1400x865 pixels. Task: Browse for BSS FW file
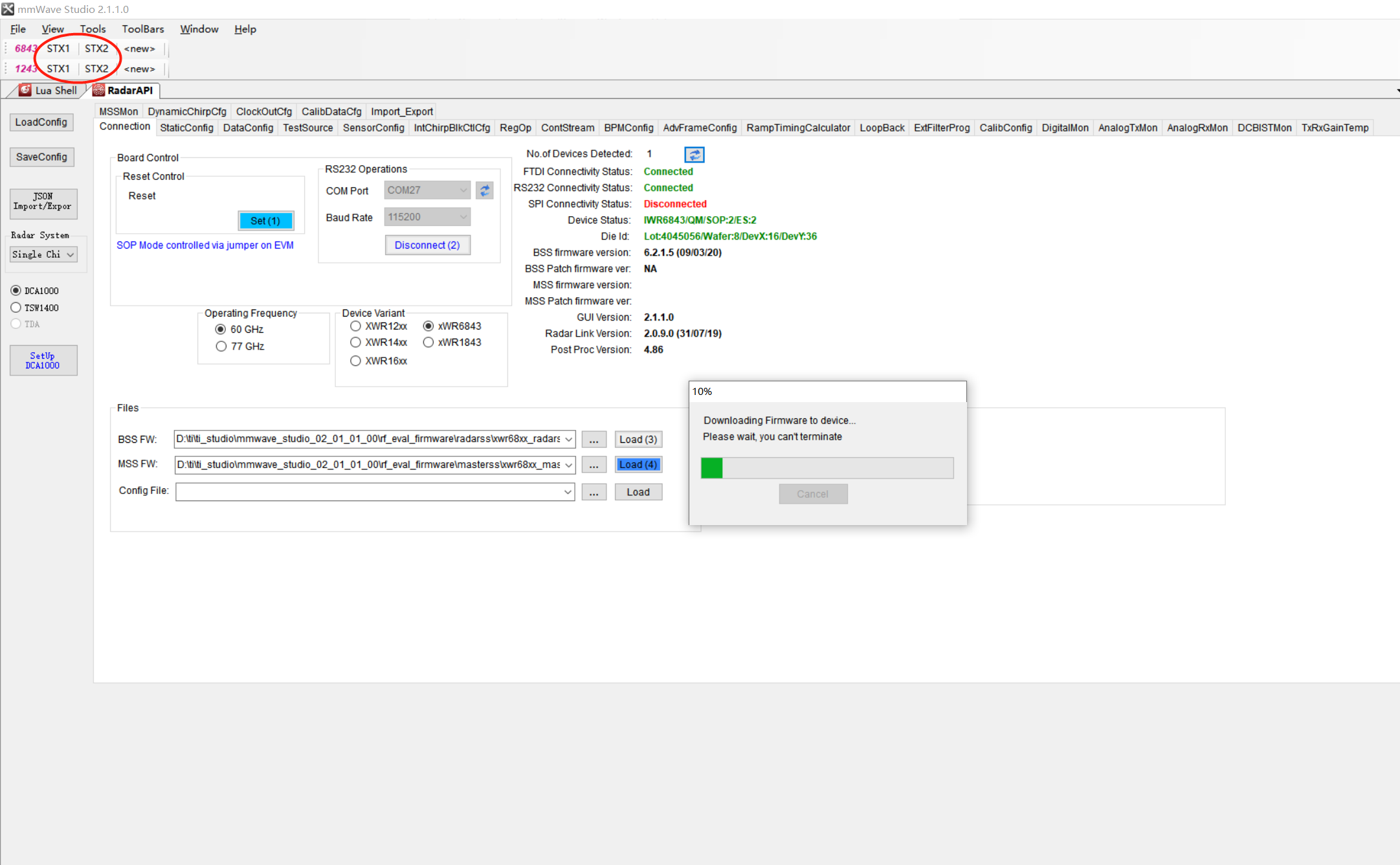coord(594,440)
